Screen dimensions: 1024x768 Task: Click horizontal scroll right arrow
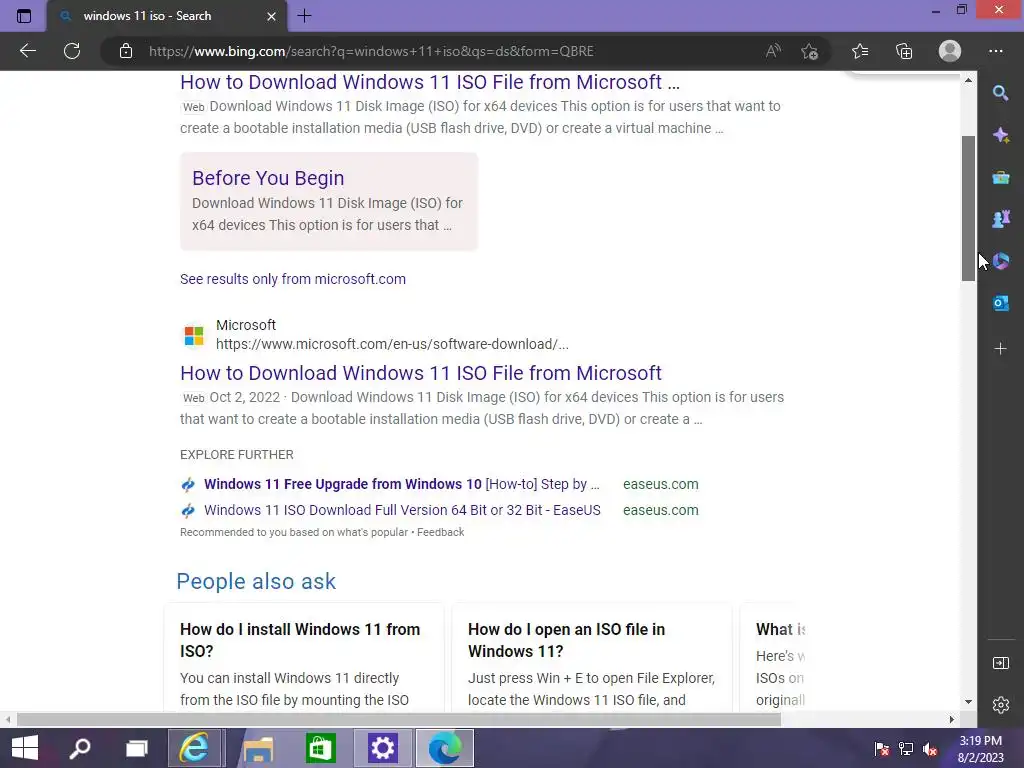coord(952,719)
